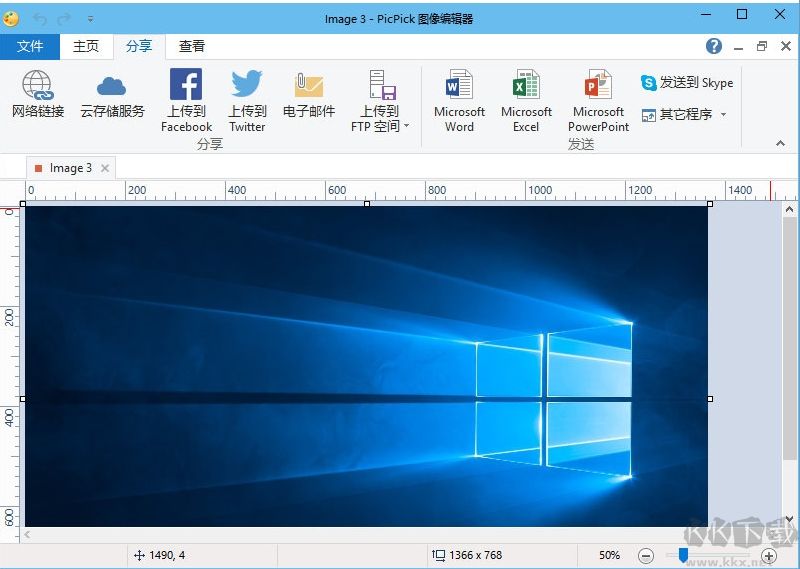This screenshot has width=800, height=569.
Task: Select the Image 3 document tab
Action: point(70,168)
